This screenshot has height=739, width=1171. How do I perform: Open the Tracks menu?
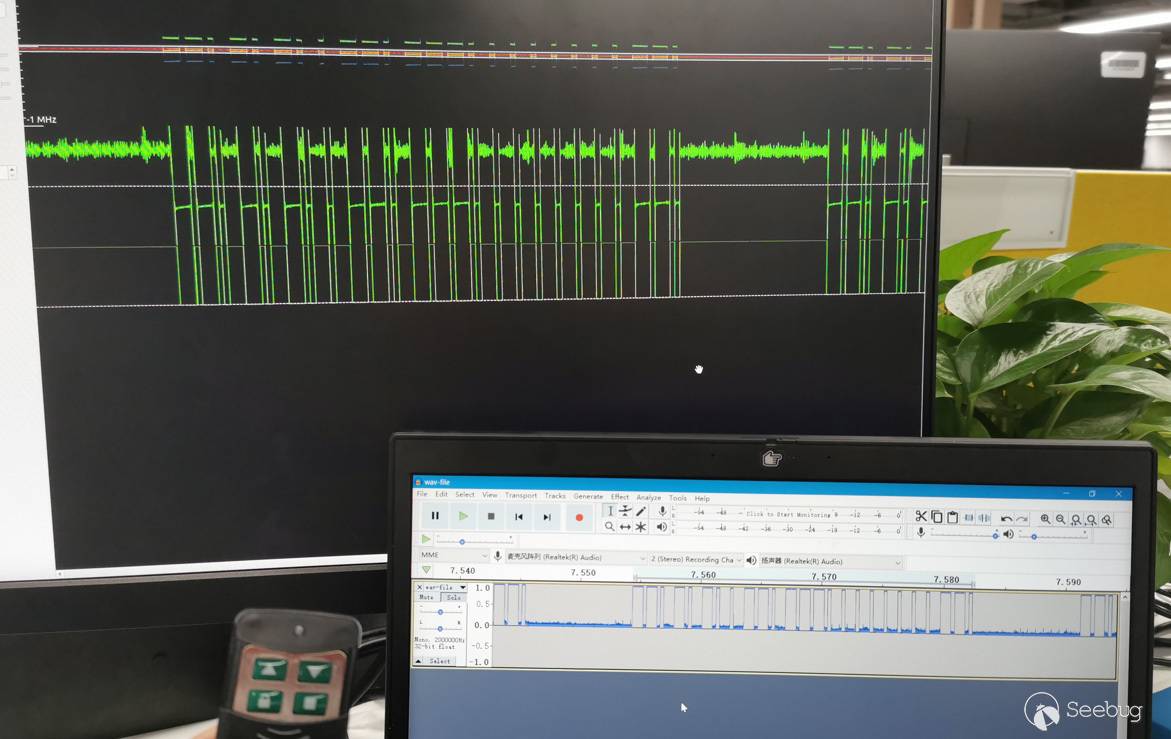click(x=555, y=496)
